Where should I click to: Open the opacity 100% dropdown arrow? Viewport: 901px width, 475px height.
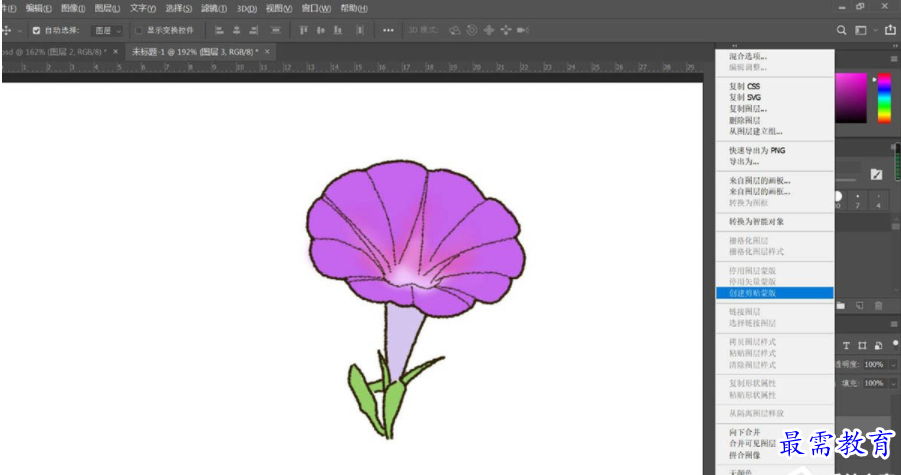coord(893,365)
